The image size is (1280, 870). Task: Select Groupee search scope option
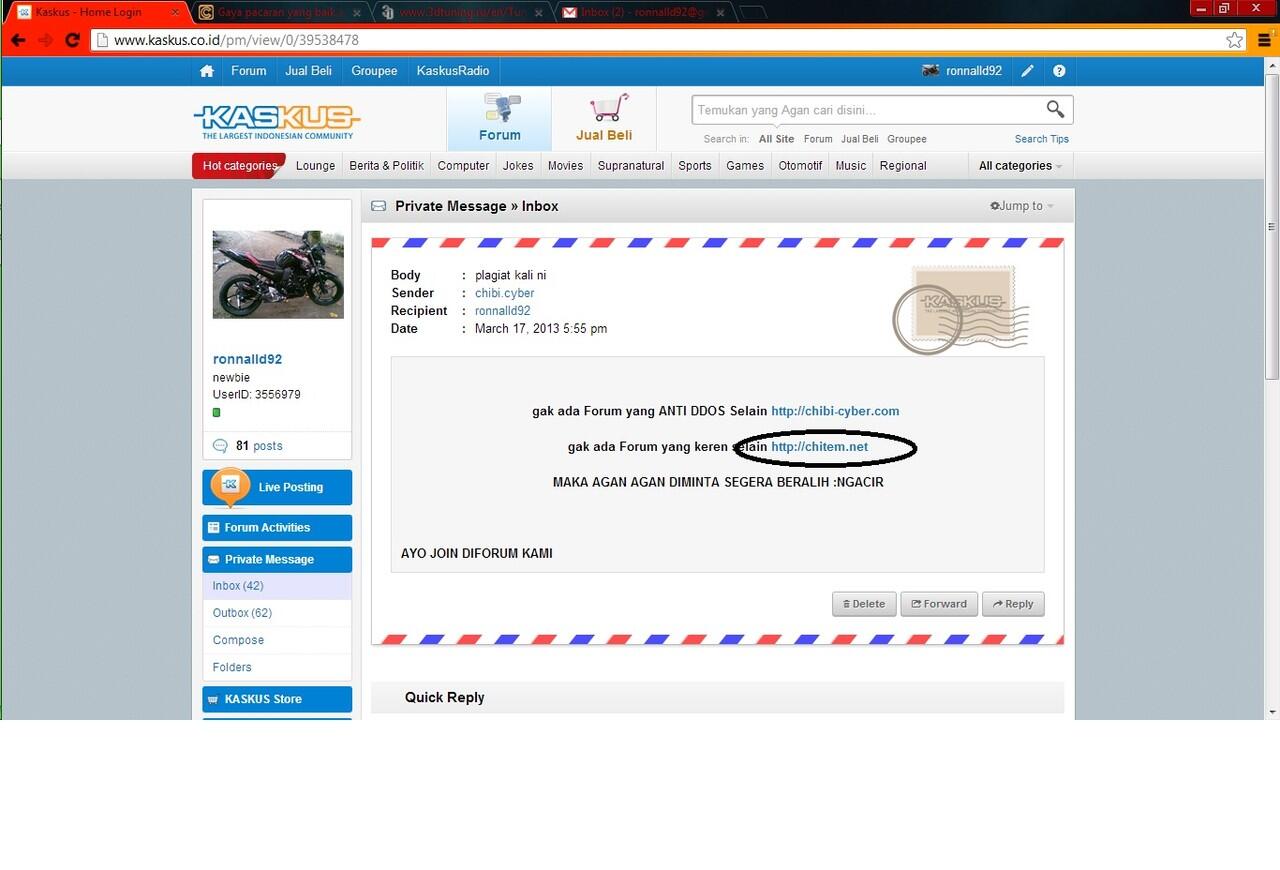(906, 139)
